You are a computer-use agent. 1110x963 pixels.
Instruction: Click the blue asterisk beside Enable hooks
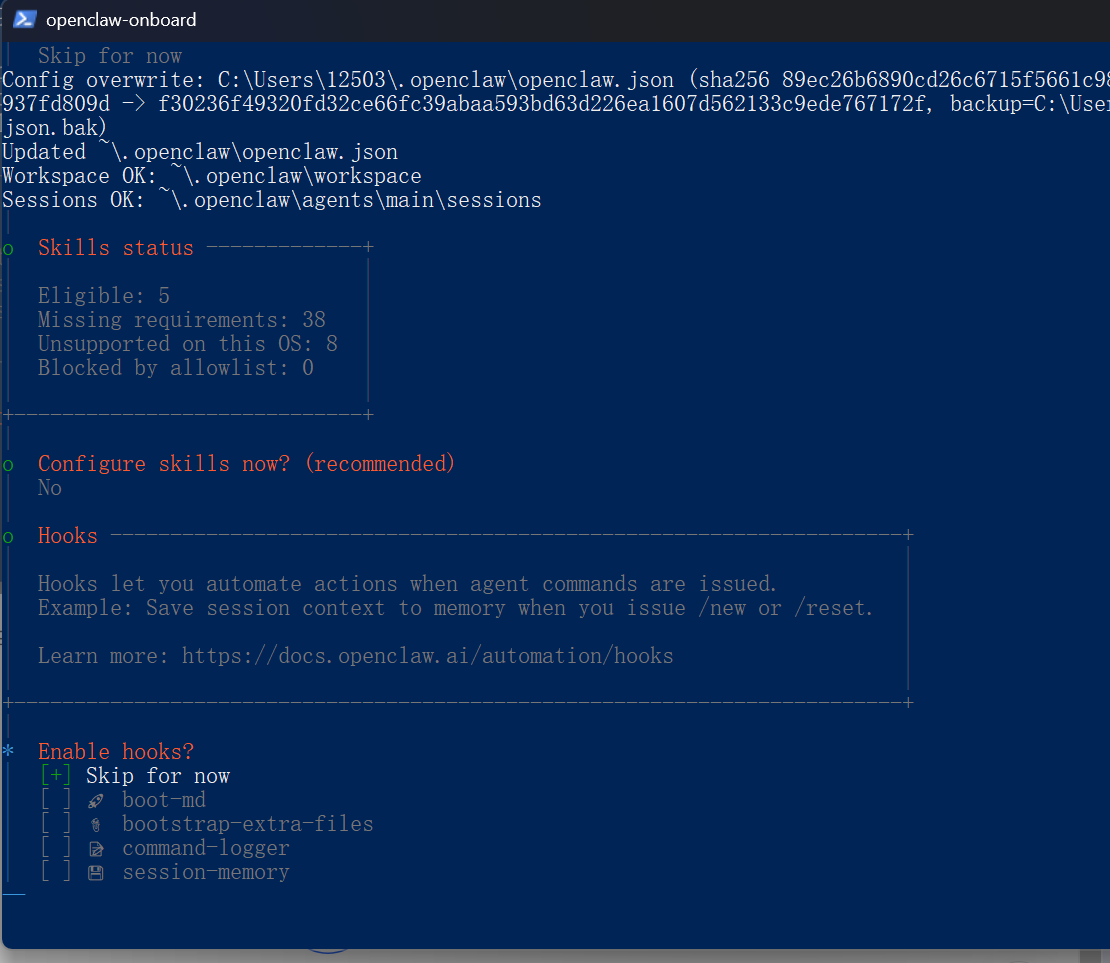click(8, 752)
